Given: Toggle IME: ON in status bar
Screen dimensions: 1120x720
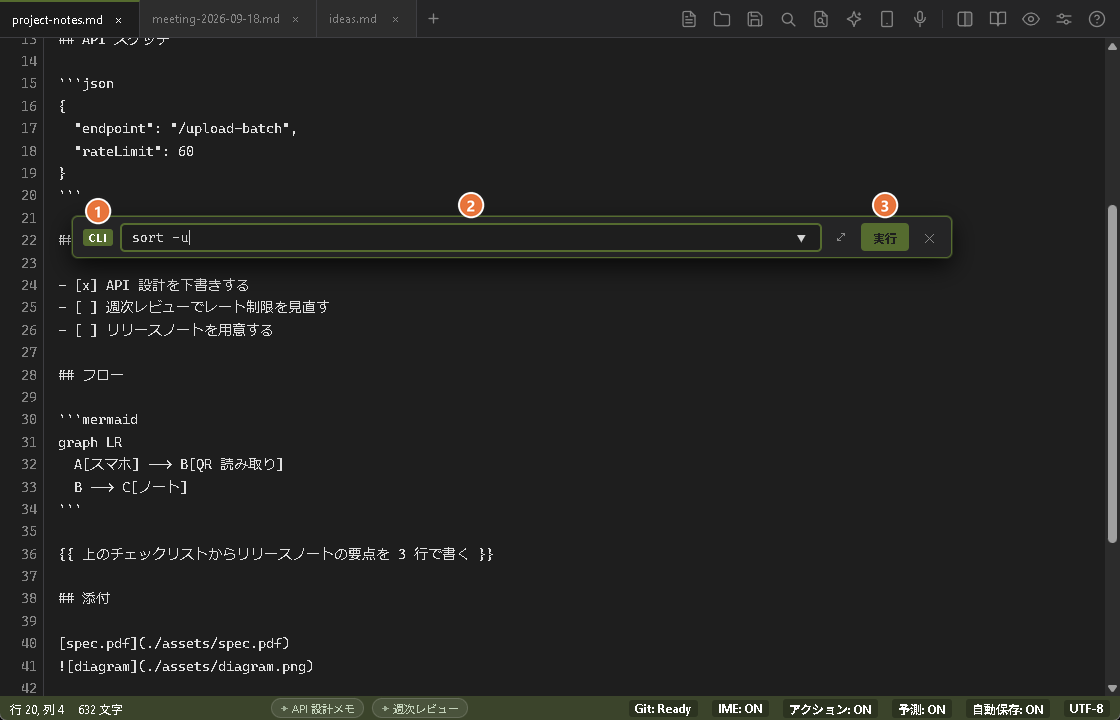Looking at the screenshot, I should (740, 709).
